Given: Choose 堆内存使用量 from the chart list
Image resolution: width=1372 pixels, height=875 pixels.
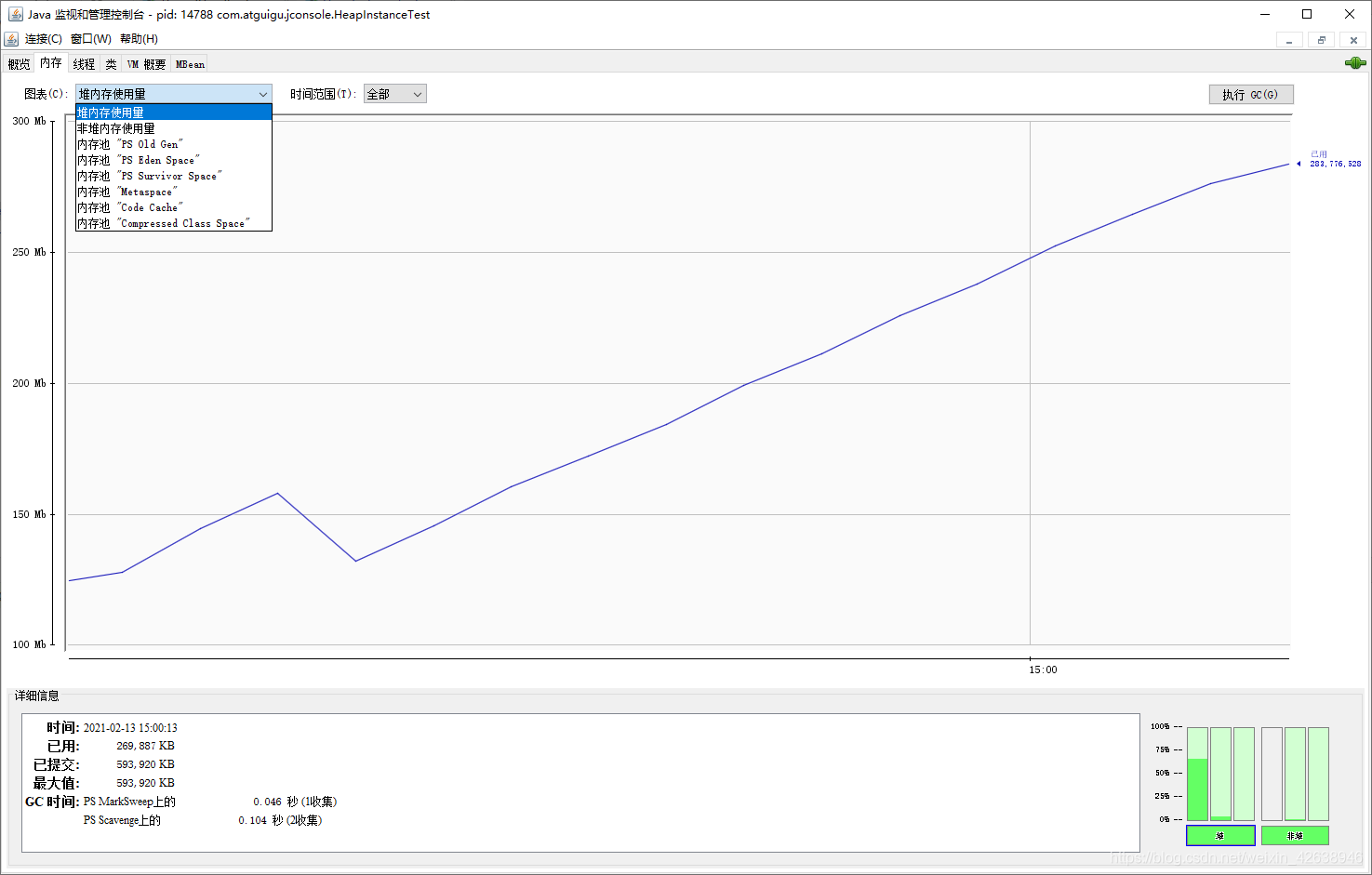Looking at the screenshot, I should pyautogui.click(x=173, y=113).
